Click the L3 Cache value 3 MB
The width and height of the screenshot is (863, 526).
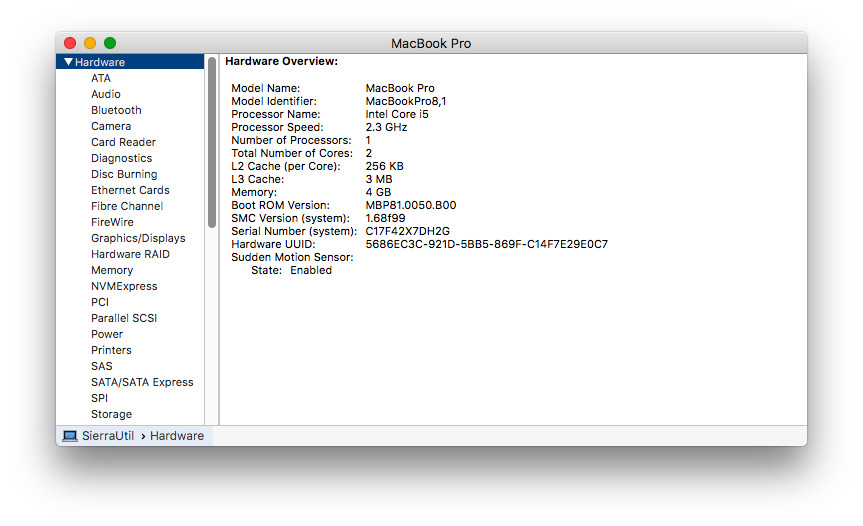click(x=379, y=179)
